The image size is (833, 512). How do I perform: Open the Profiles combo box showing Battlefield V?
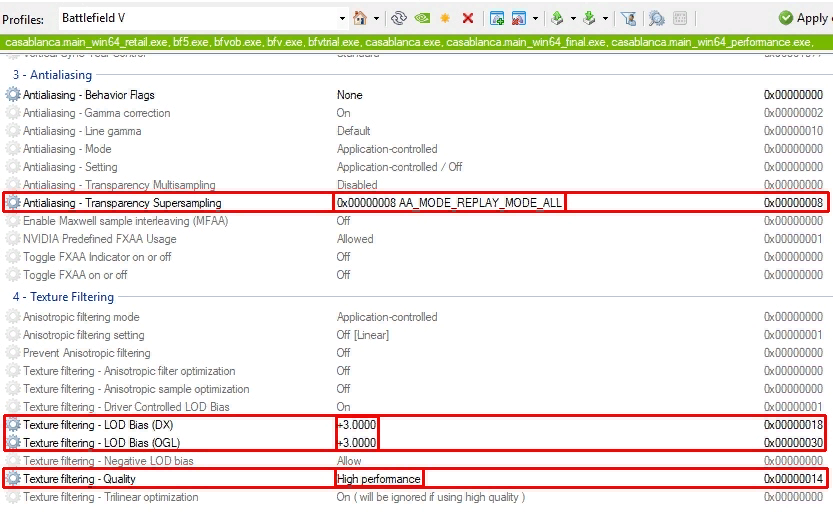203,18
